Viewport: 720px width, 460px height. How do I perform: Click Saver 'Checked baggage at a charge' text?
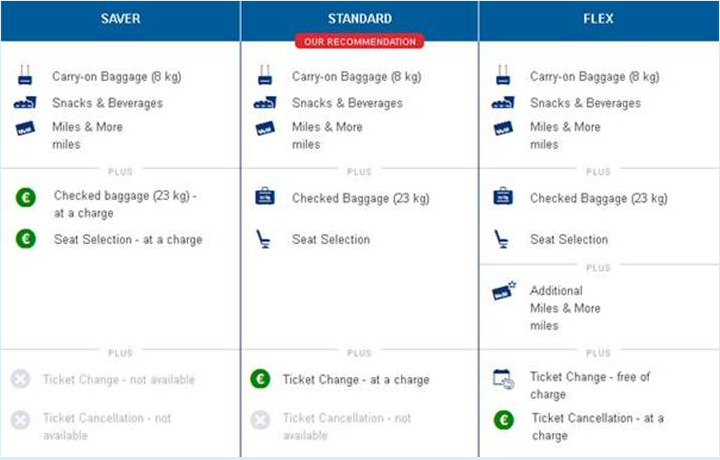(125, 204)
